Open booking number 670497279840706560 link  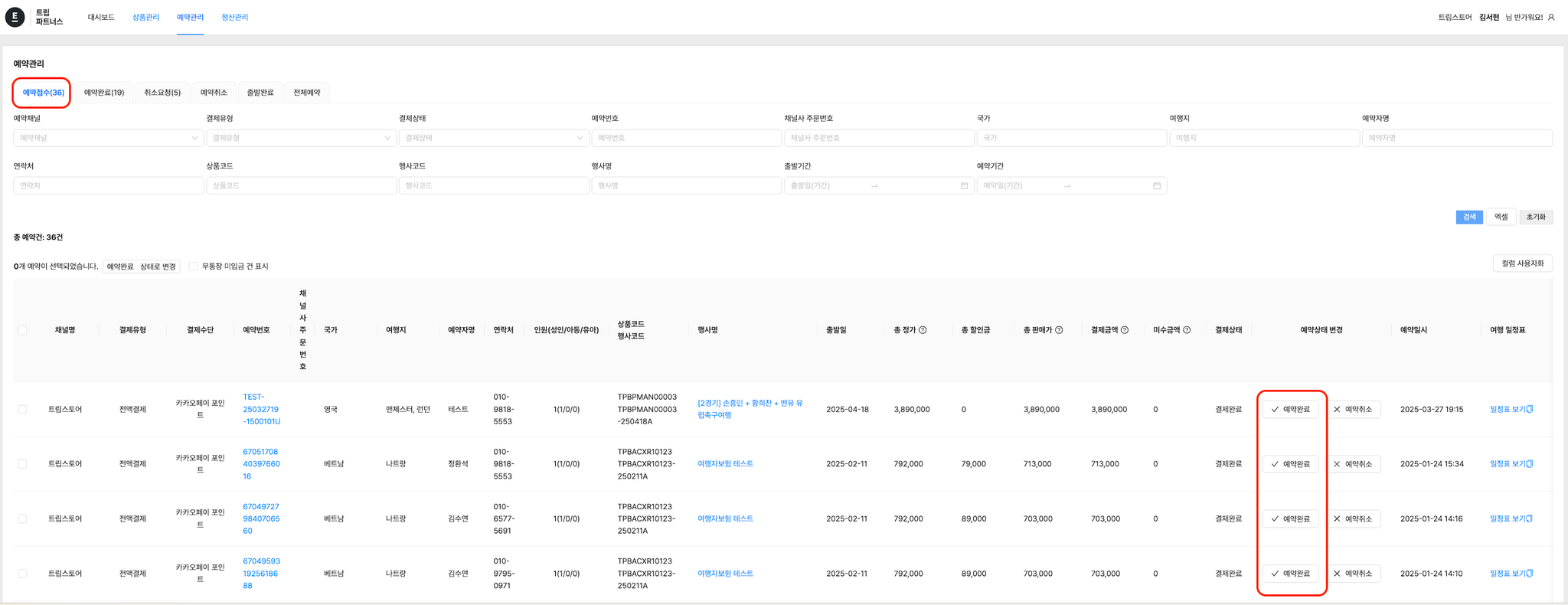coord(261,518)
